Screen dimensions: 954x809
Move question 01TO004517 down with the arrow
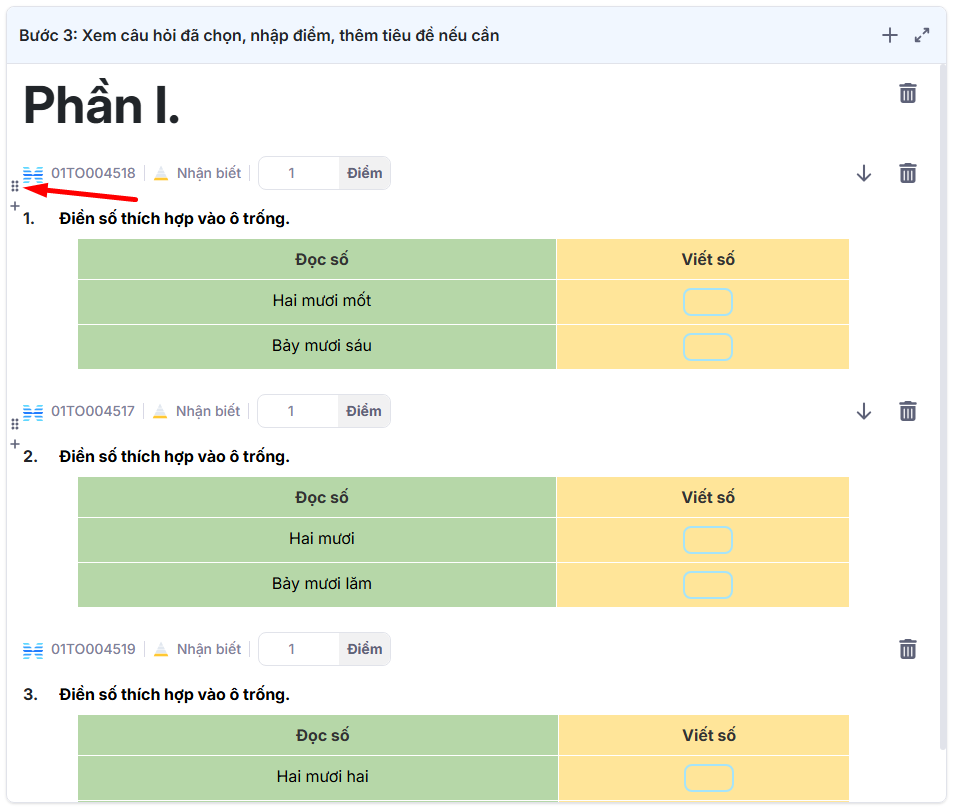(864, 411)
